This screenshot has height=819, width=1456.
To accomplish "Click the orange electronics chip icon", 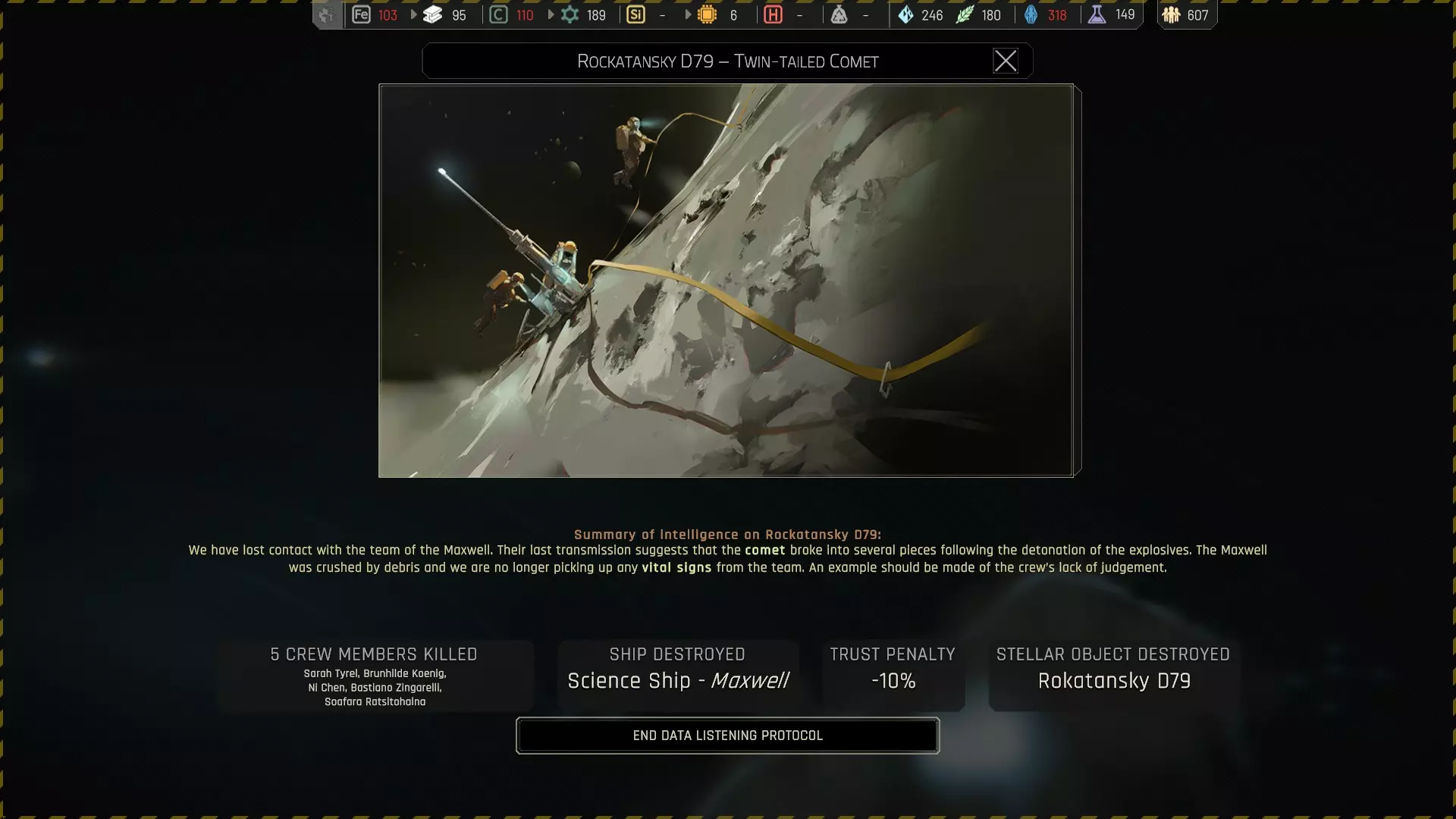I will pos(707,14).
